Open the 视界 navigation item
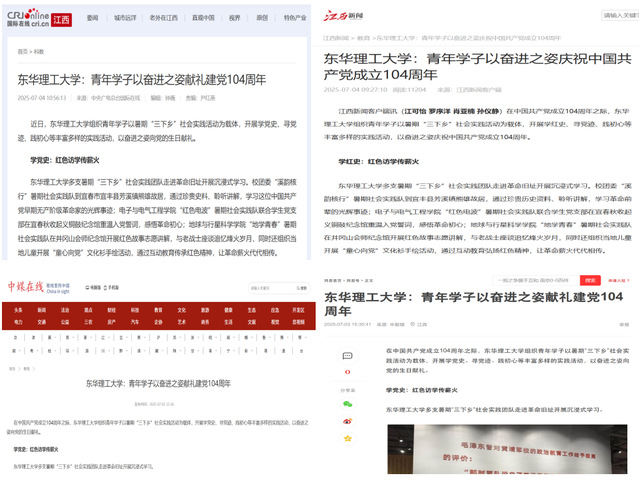This screenshot has width=639, height=480. [234, 18]
